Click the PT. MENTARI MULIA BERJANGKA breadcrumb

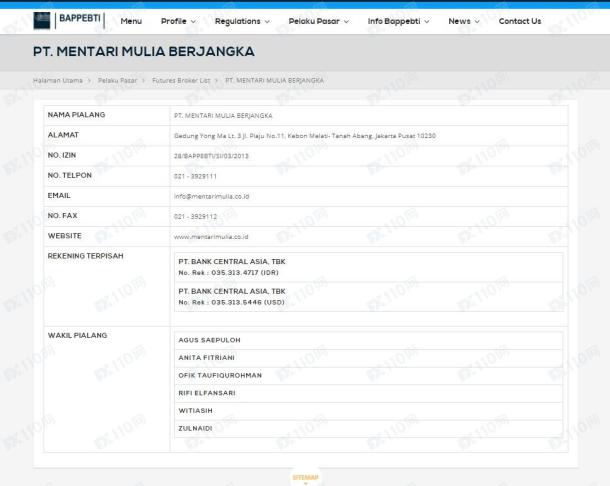pyautogui.click(x=274, y=81)
